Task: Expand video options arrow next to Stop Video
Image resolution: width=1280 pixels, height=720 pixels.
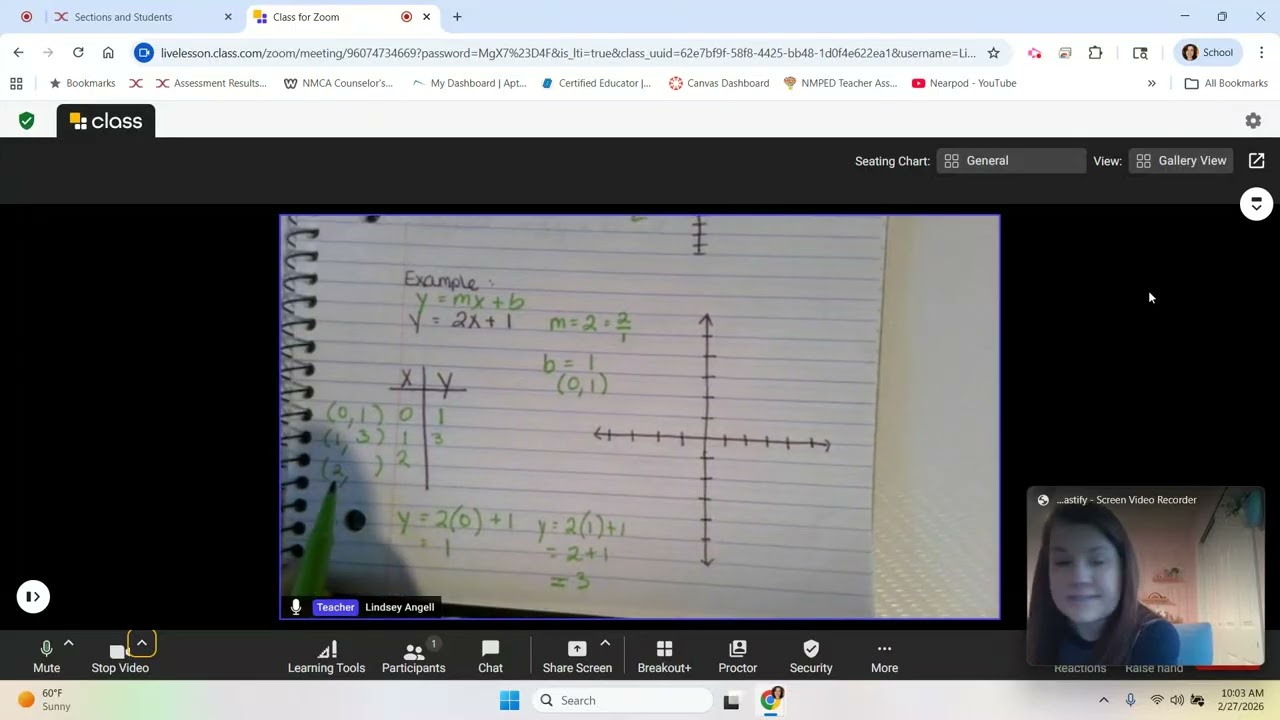Action: coord(142,643)
